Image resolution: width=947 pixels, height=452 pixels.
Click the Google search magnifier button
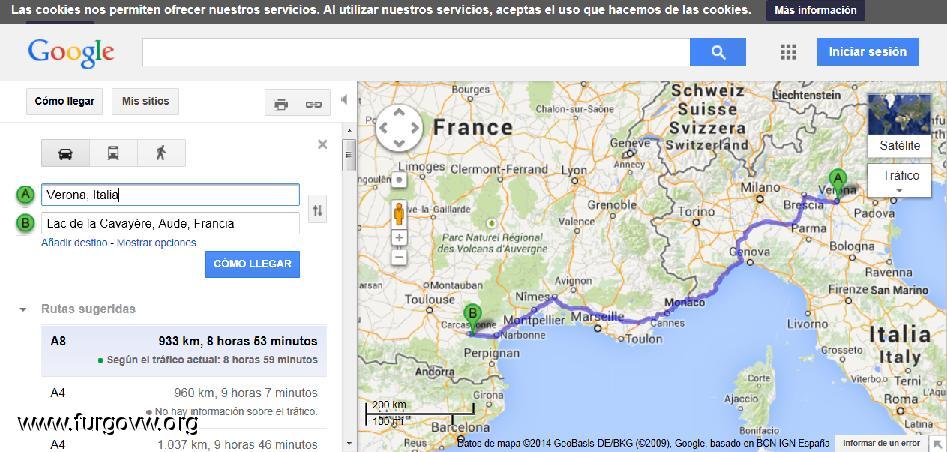pyautogui.click(x=717, y=52)
